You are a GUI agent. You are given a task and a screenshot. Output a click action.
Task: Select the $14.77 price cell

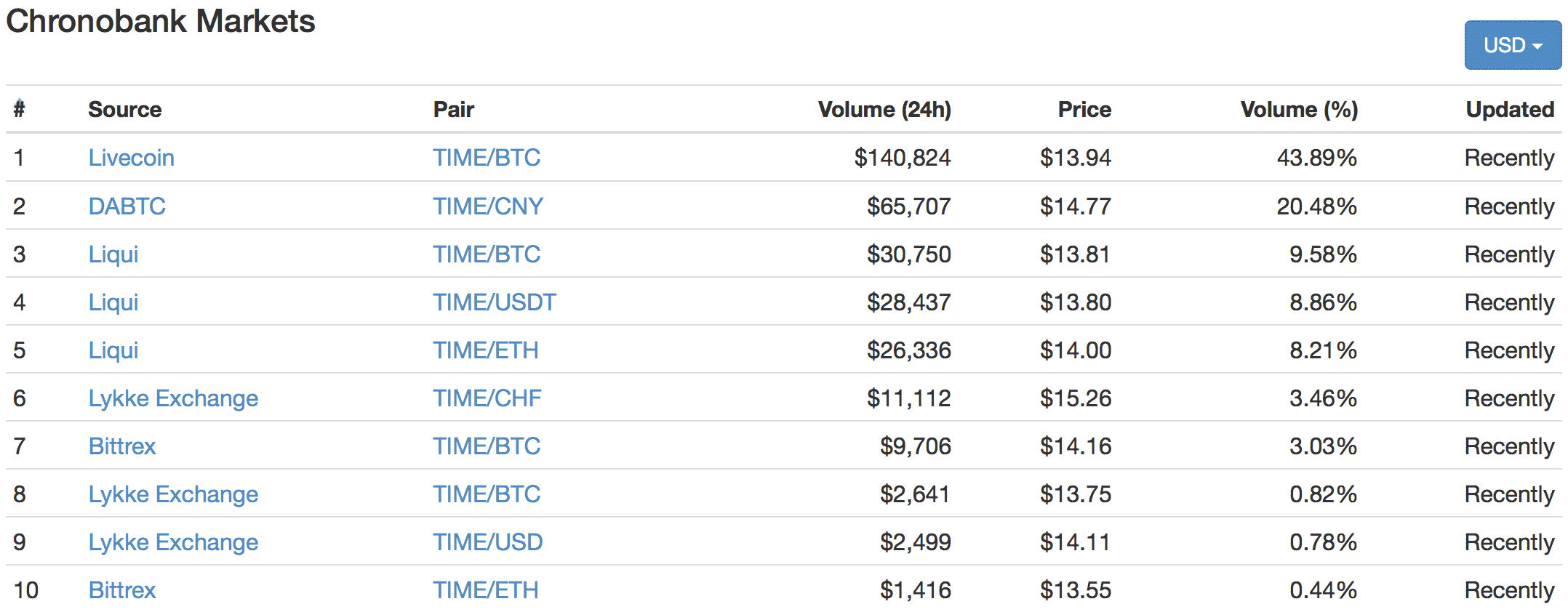(x=1075, y=206)
